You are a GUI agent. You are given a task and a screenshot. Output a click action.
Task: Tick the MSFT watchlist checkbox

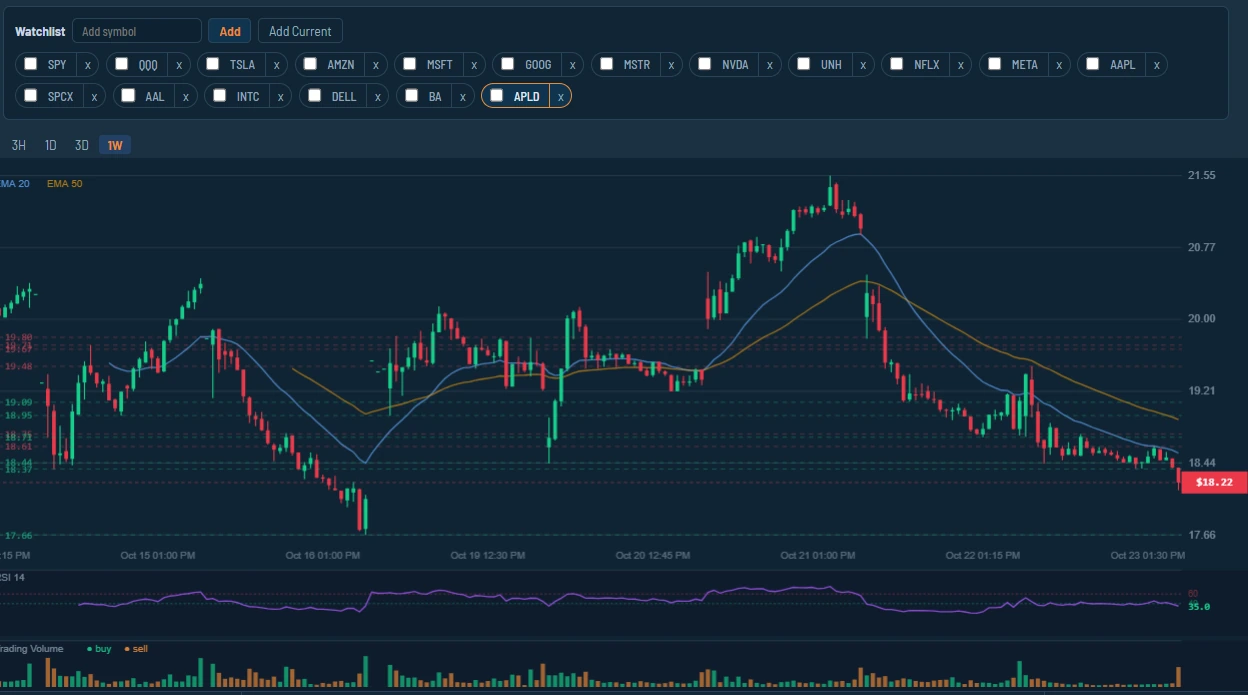410,64
